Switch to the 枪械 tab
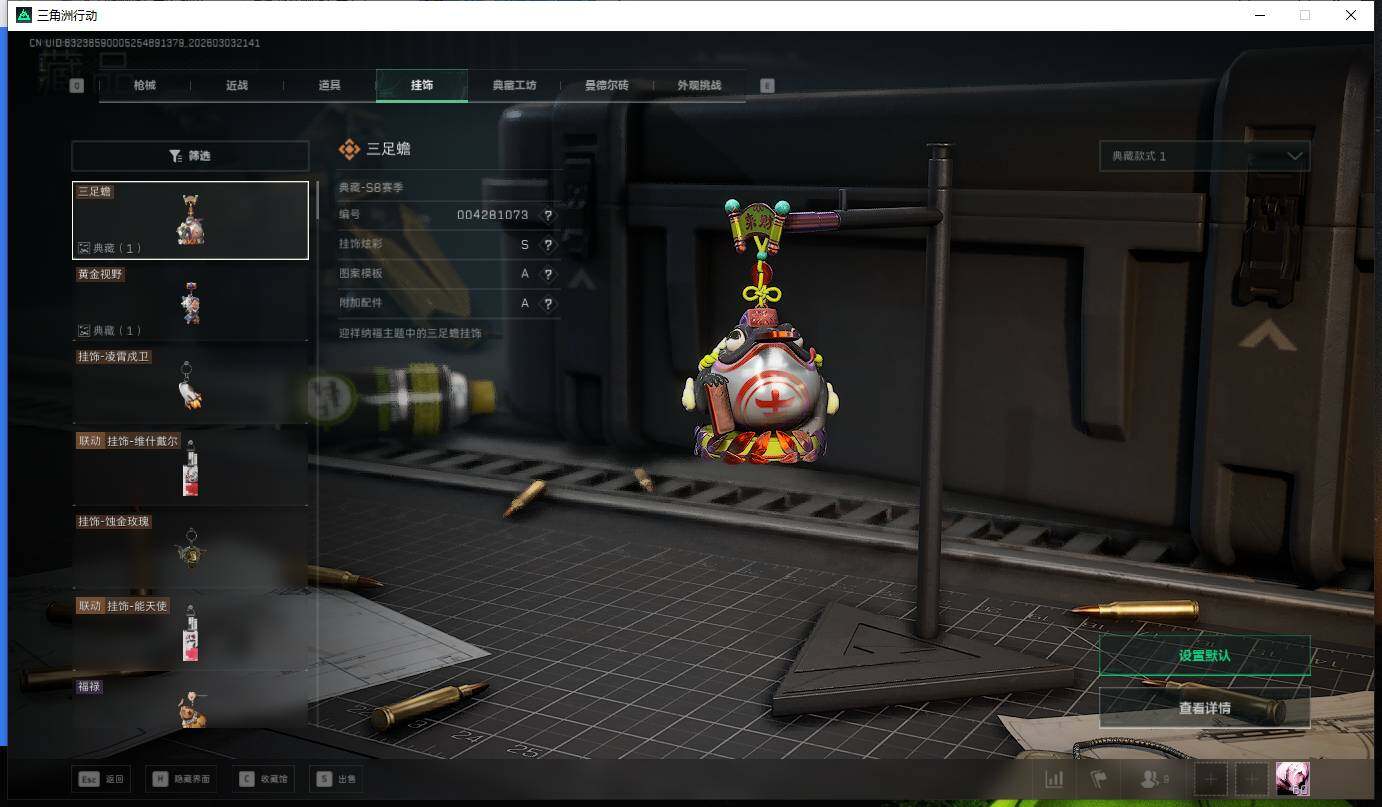1382x807 pixels. pyautogui.click(x=144, y=86)
